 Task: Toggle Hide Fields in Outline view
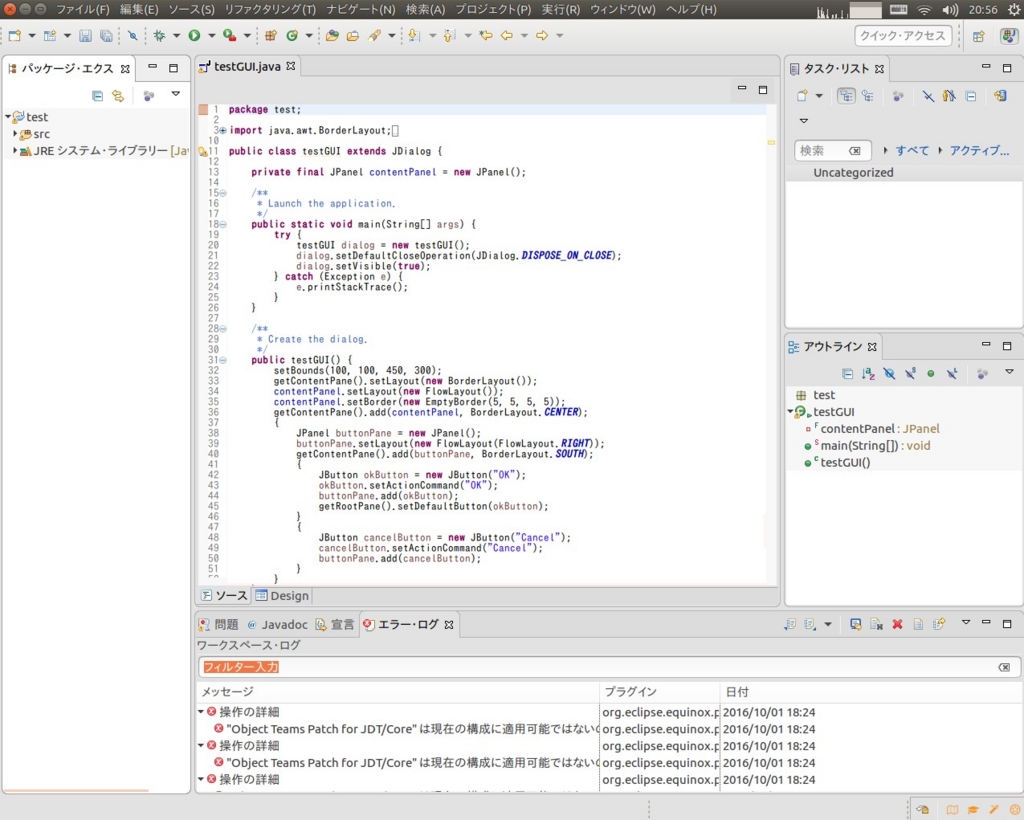(889, 374)
